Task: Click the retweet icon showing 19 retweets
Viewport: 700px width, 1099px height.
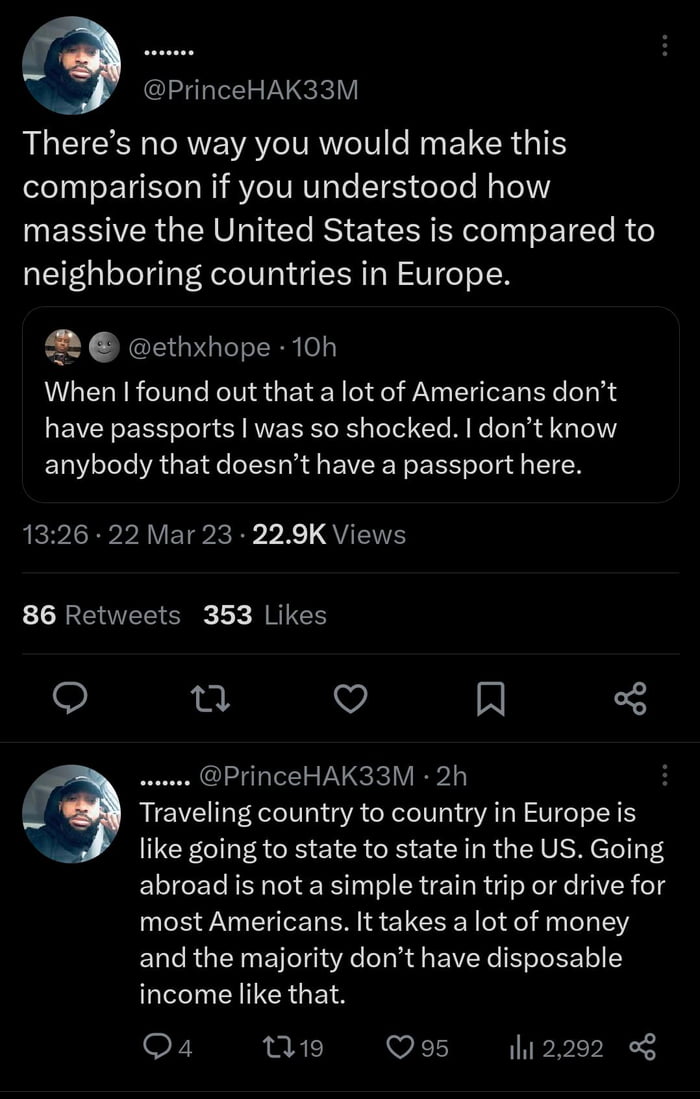Action: click(277, 1047)
